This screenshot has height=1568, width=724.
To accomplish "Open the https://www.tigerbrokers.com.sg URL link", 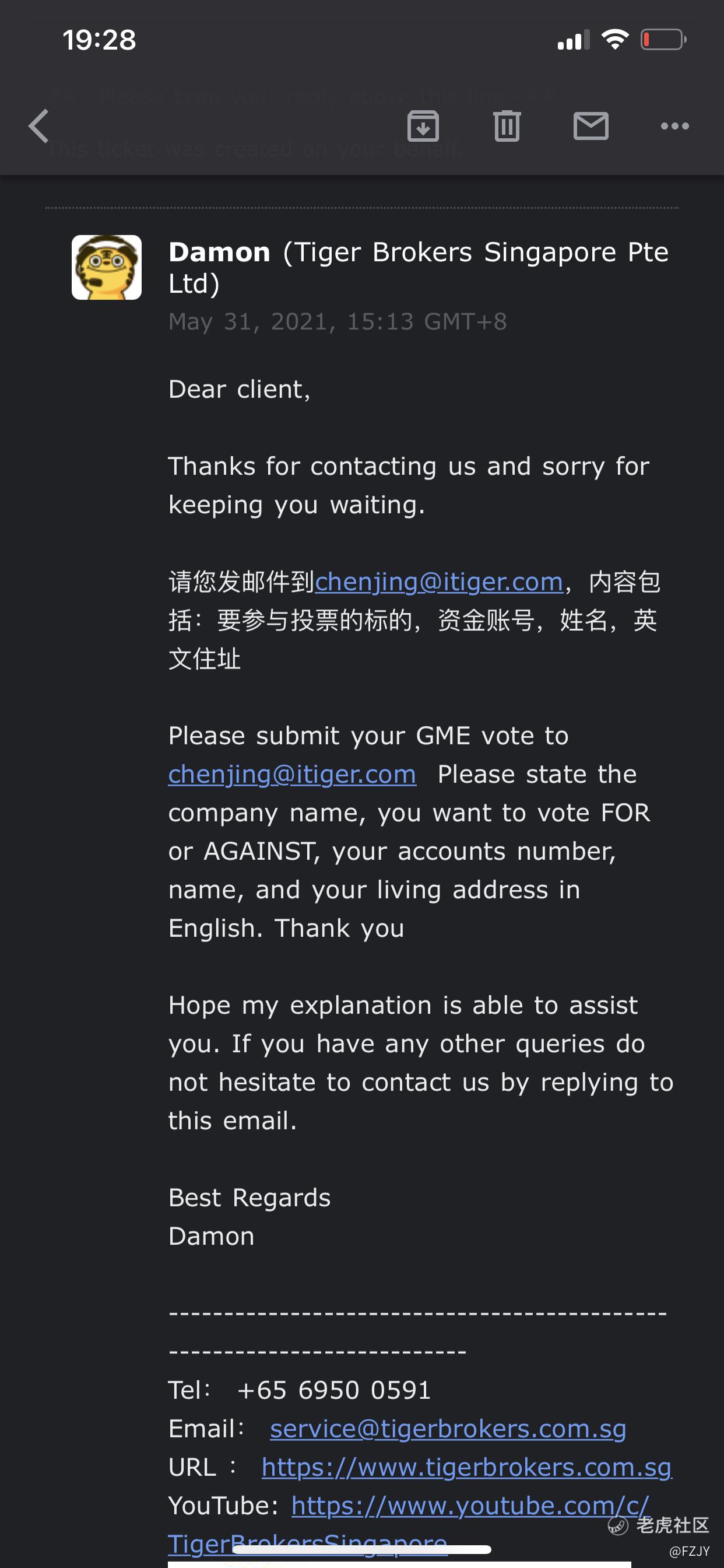I will click(467, 1467).
